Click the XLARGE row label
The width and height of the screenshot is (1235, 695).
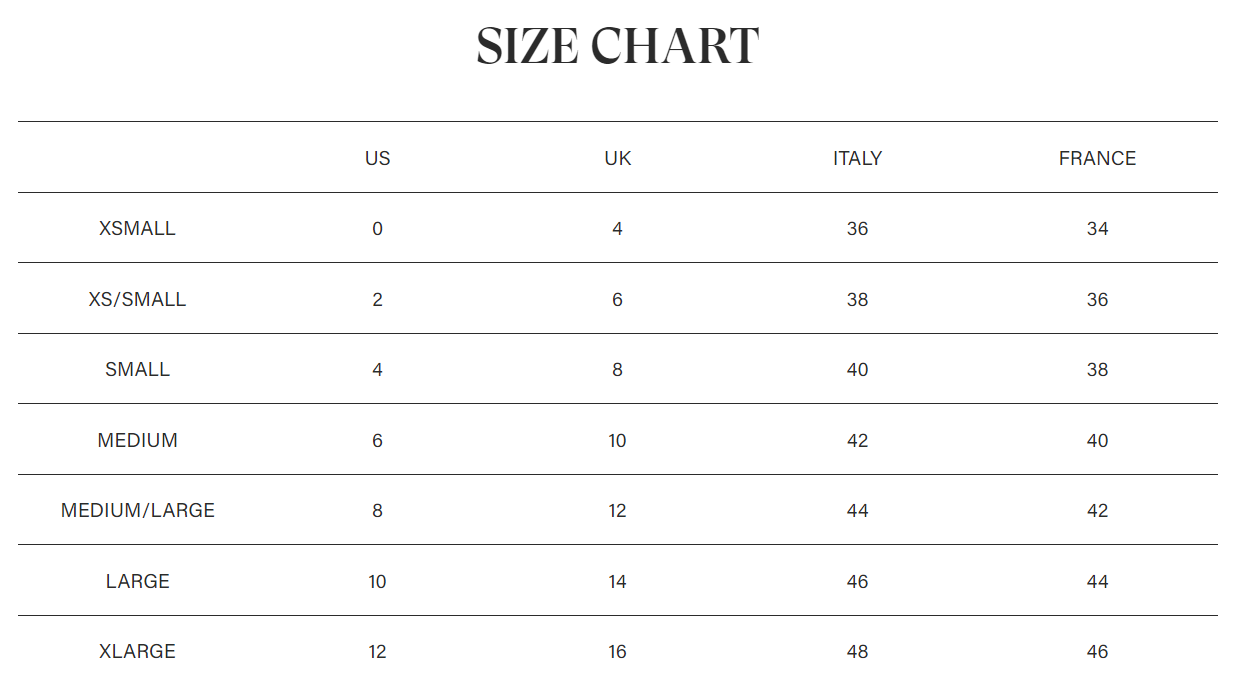(x=137, y=651)
